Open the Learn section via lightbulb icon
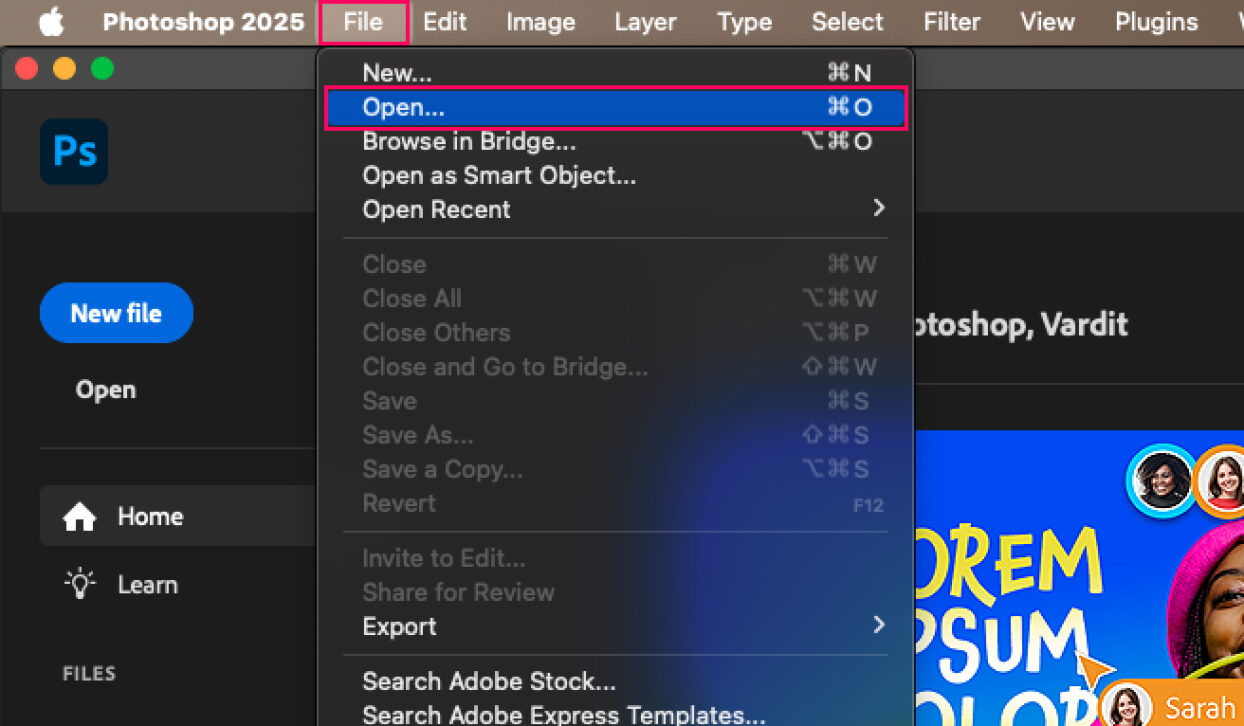The width and height of the screenshot is (1244, 726). click(148, 584)
